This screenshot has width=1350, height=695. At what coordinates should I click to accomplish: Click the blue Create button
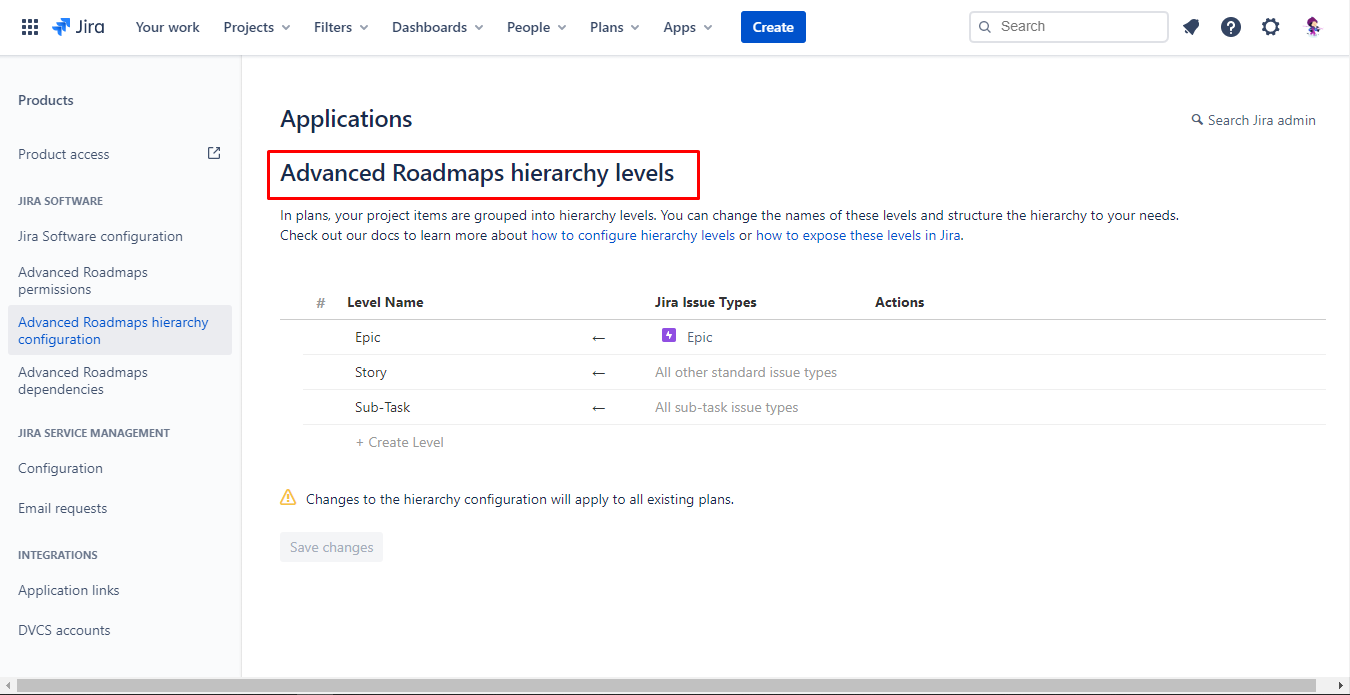772,27
